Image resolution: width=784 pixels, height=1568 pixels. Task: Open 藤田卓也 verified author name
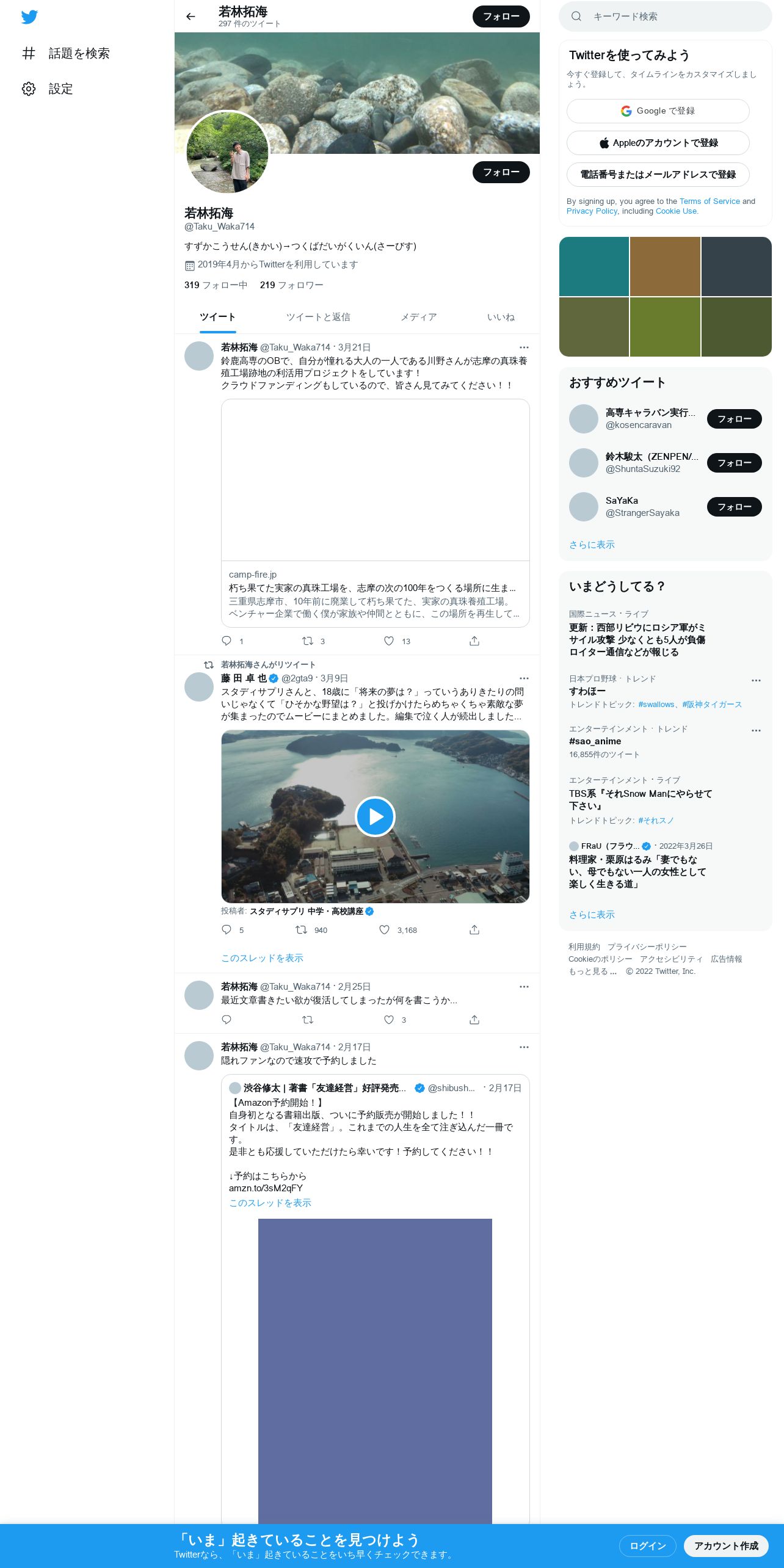coord(249,678)
